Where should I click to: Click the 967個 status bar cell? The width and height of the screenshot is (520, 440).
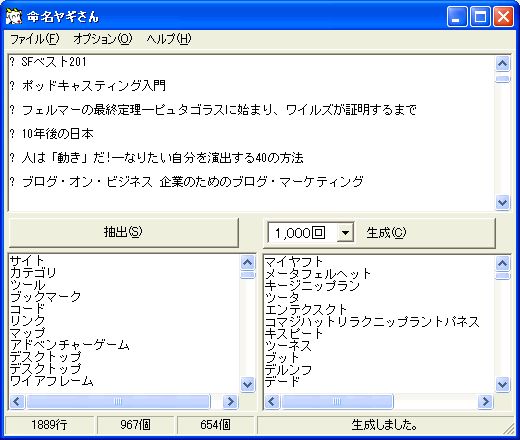point(135,425)
